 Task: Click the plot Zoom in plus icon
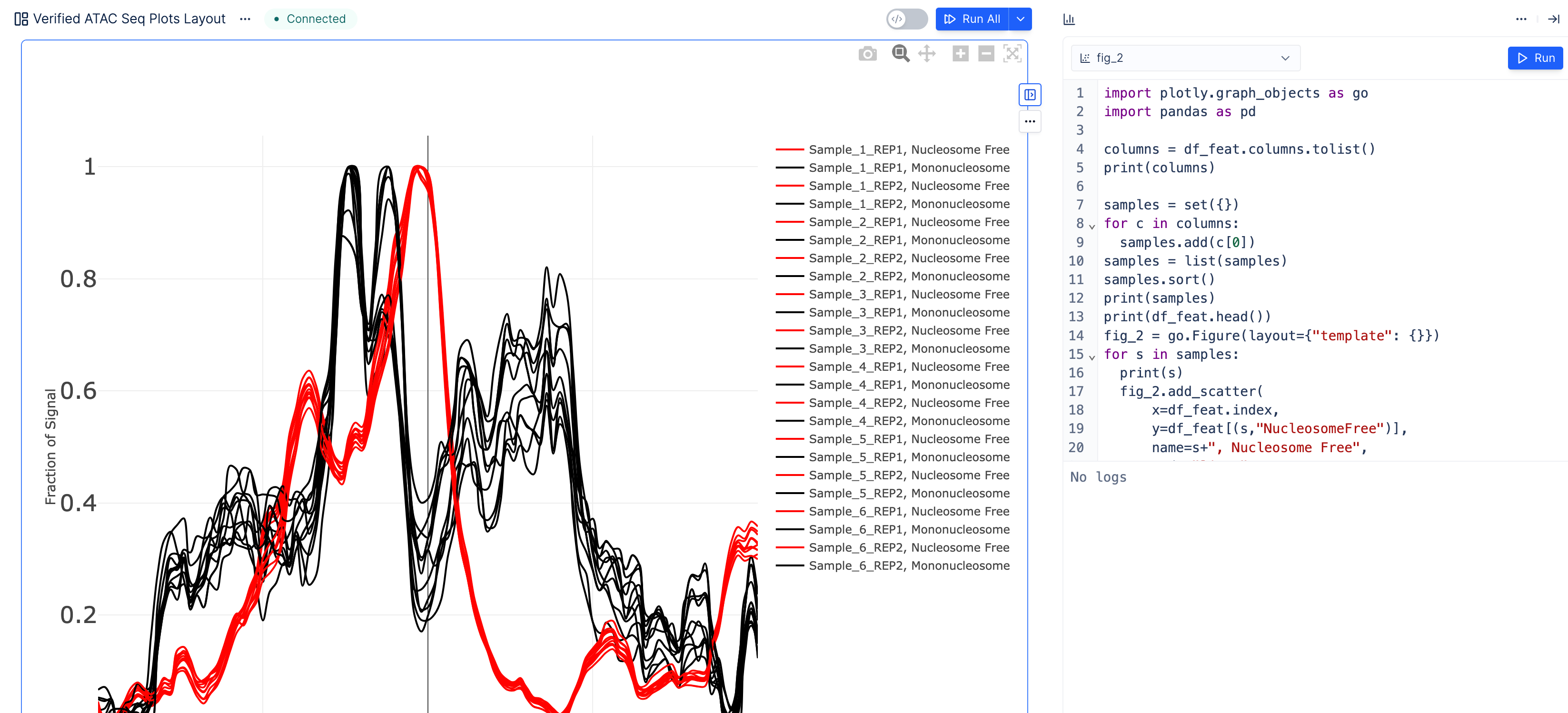tap(960, 54)
